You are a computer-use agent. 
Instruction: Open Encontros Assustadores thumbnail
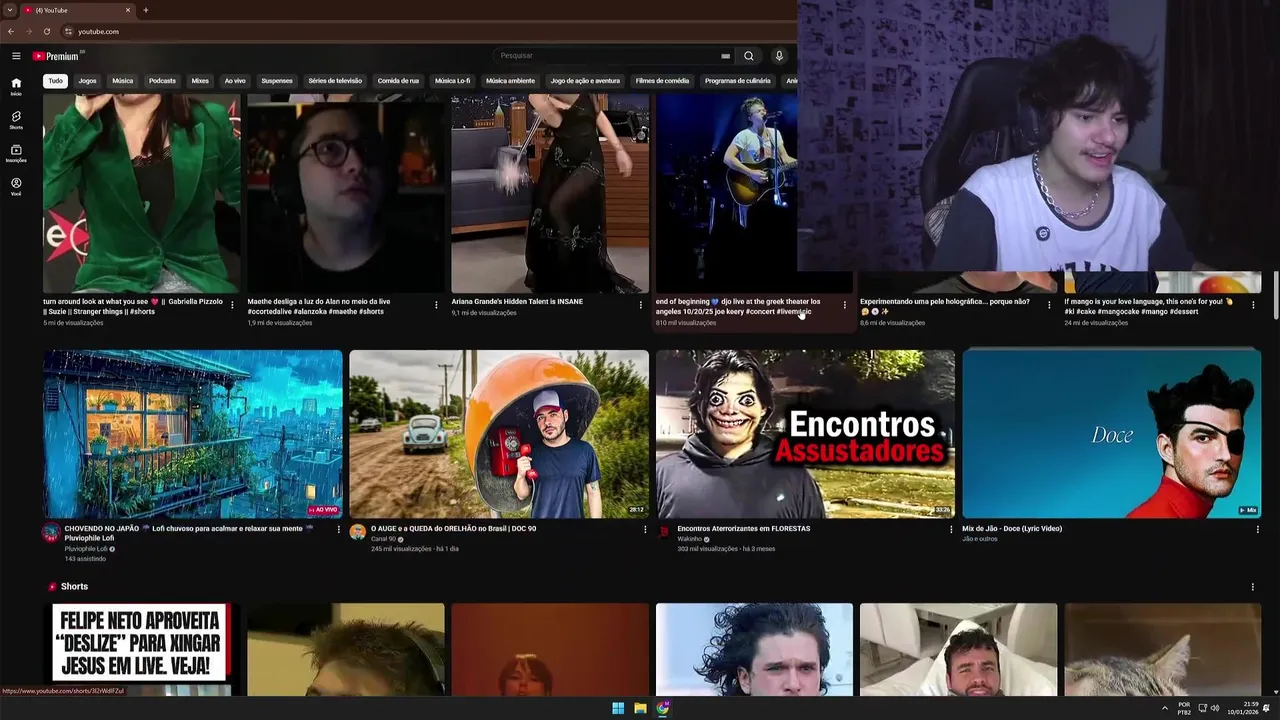pos(805,434)
